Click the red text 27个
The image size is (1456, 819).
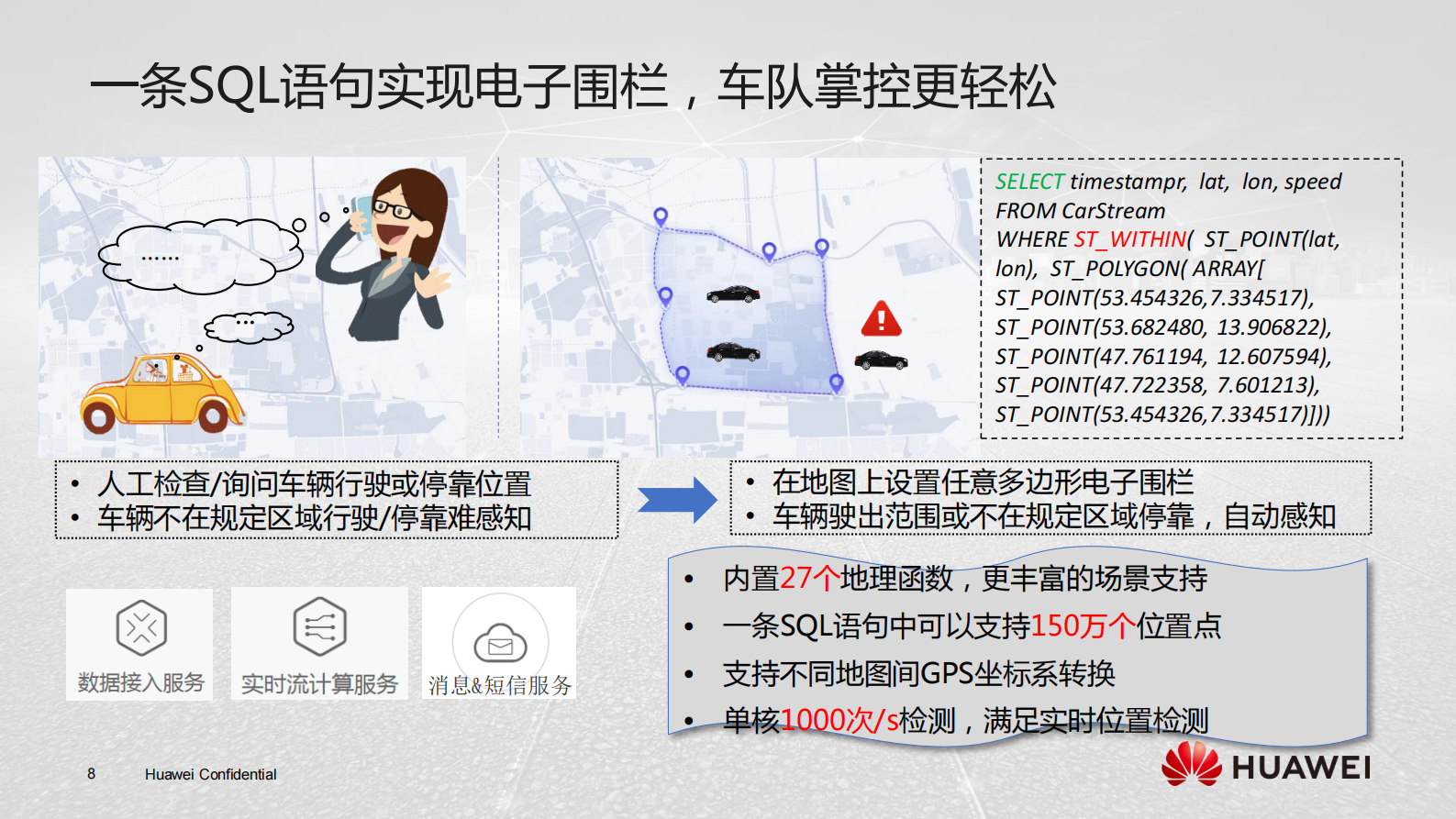pyautogui.click(x=809, y=579)
